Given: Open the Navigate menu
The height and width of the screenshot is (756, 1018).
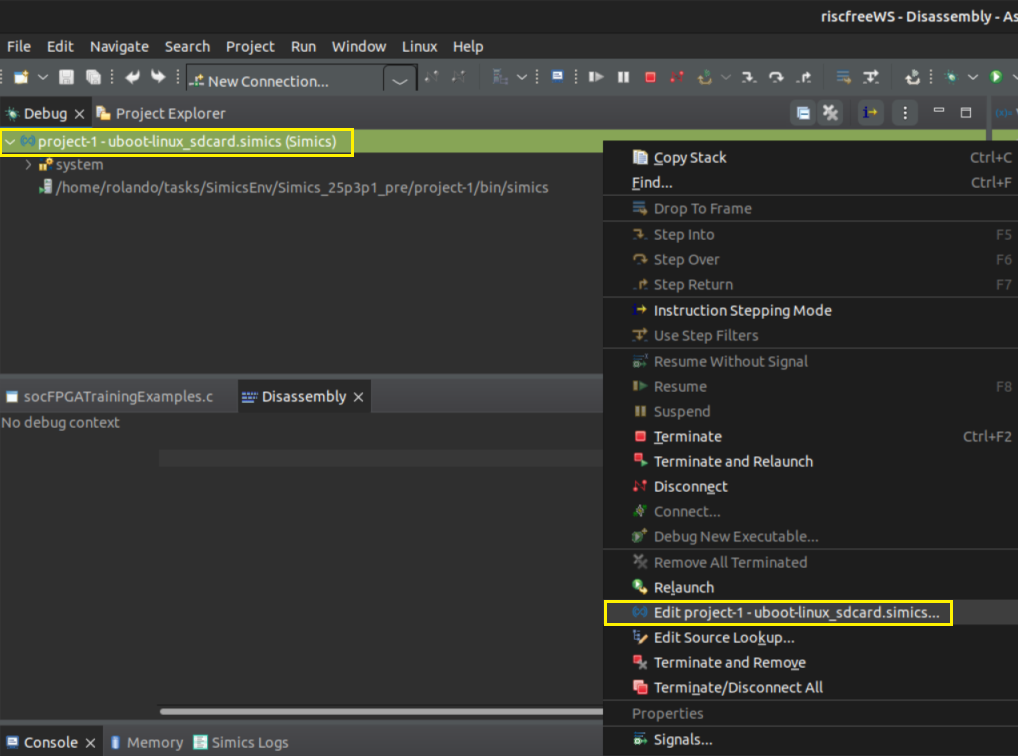Looking at the screenshot, I should [x=119, y=46].
